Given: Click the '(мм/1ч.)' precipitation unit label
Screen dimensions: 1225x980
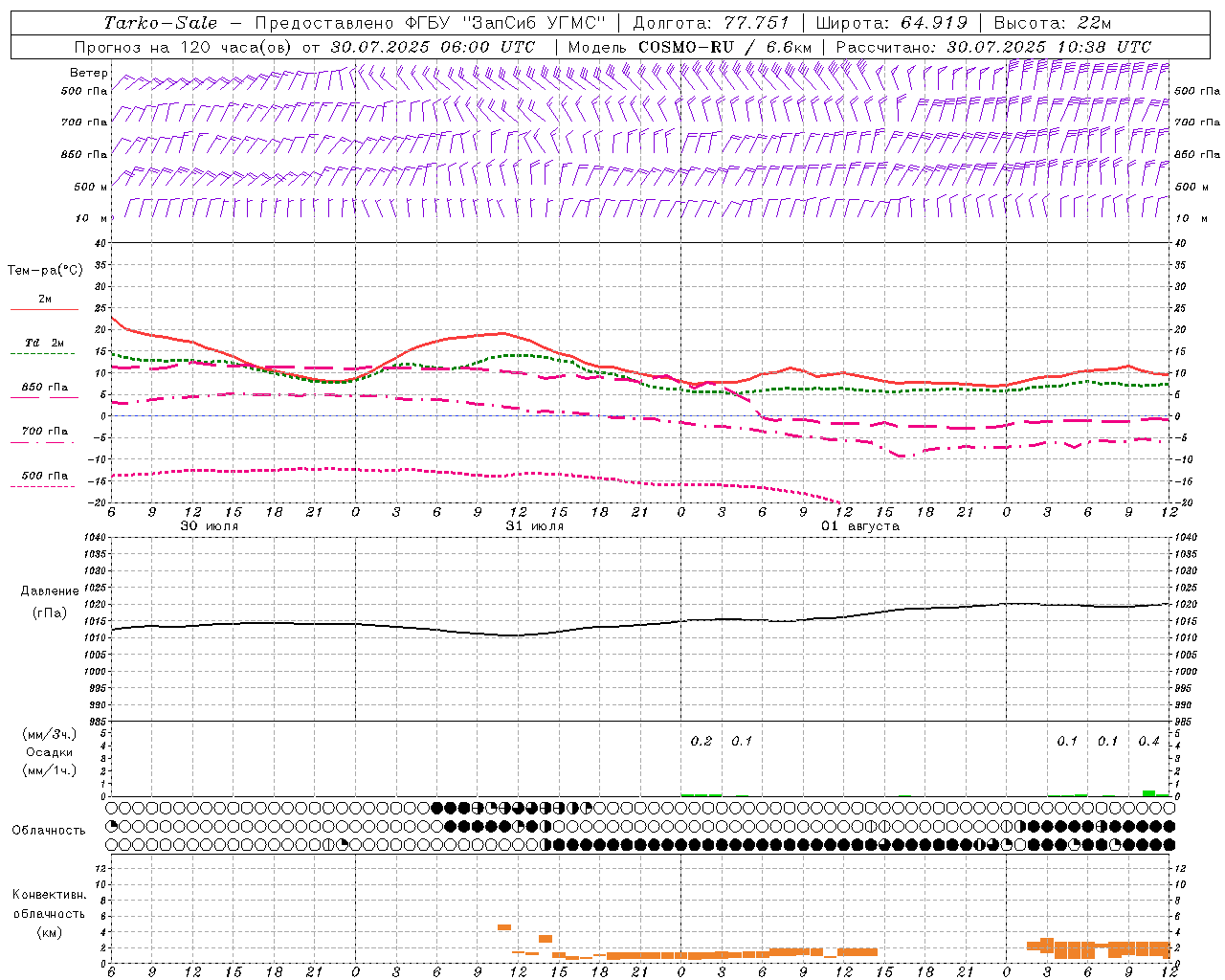Looking at the screenshot, I should click(50, 770).
